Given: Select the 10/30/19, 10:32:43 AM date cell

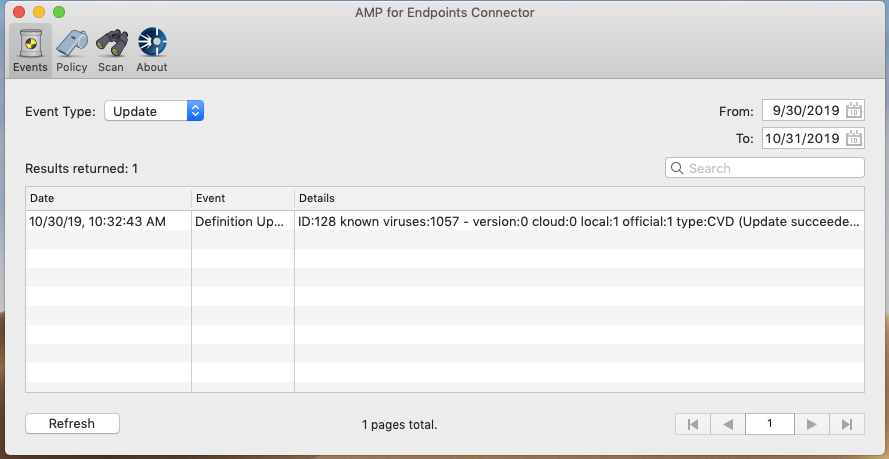Looking at the screenshot, I should click(108, 222).
